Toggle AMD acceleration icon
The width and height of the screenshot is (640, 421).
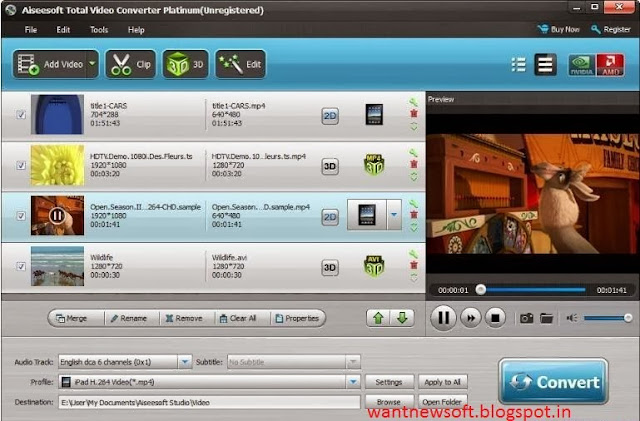point(610,65)
